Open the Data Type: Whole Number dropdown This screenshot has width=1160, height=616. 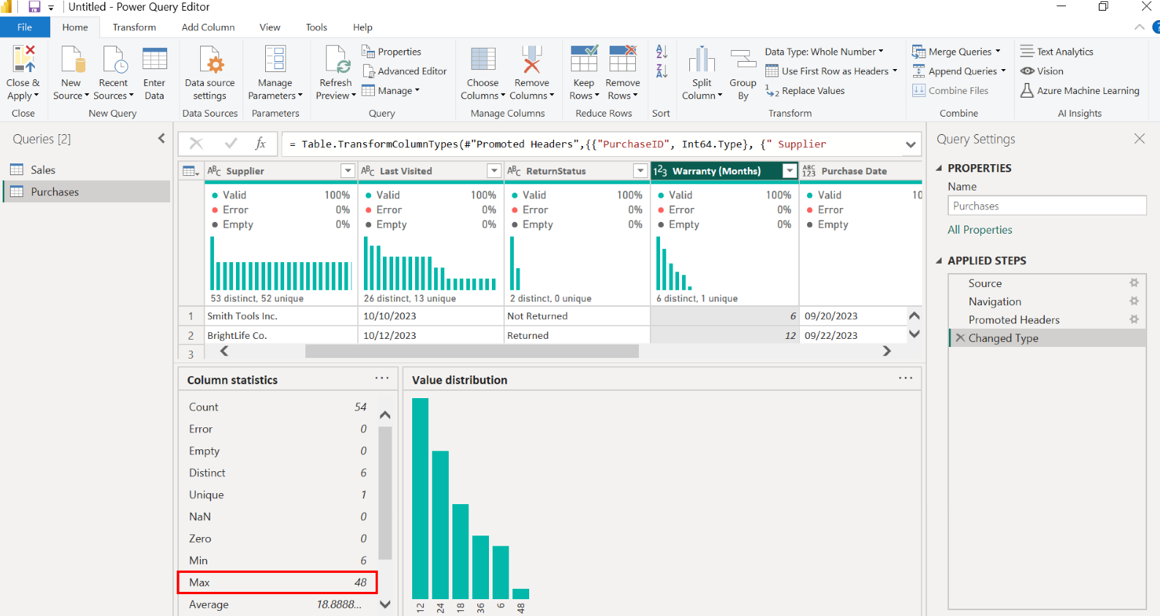click(823, 52)
